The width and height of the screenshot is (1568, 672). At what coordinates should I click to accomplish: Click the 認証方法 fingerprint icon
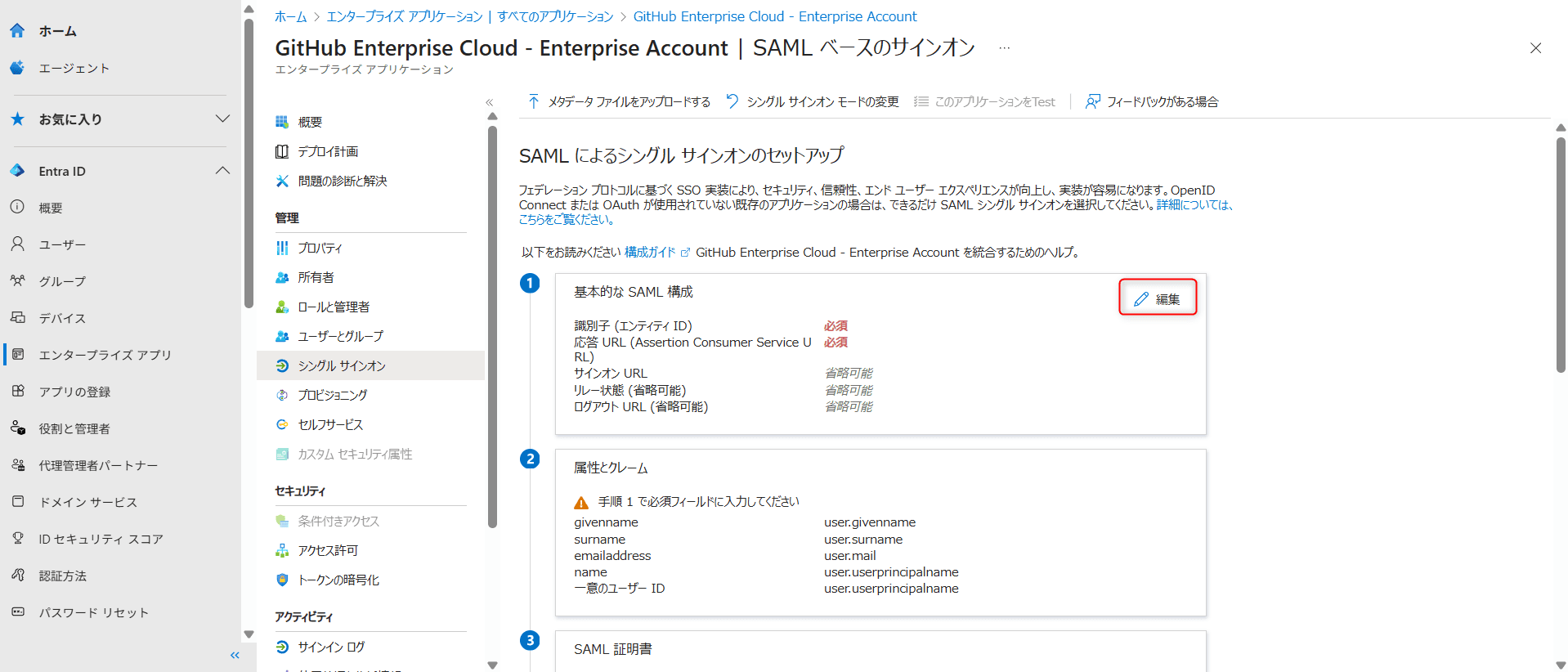pyautogui.click(x=17, y=575)
